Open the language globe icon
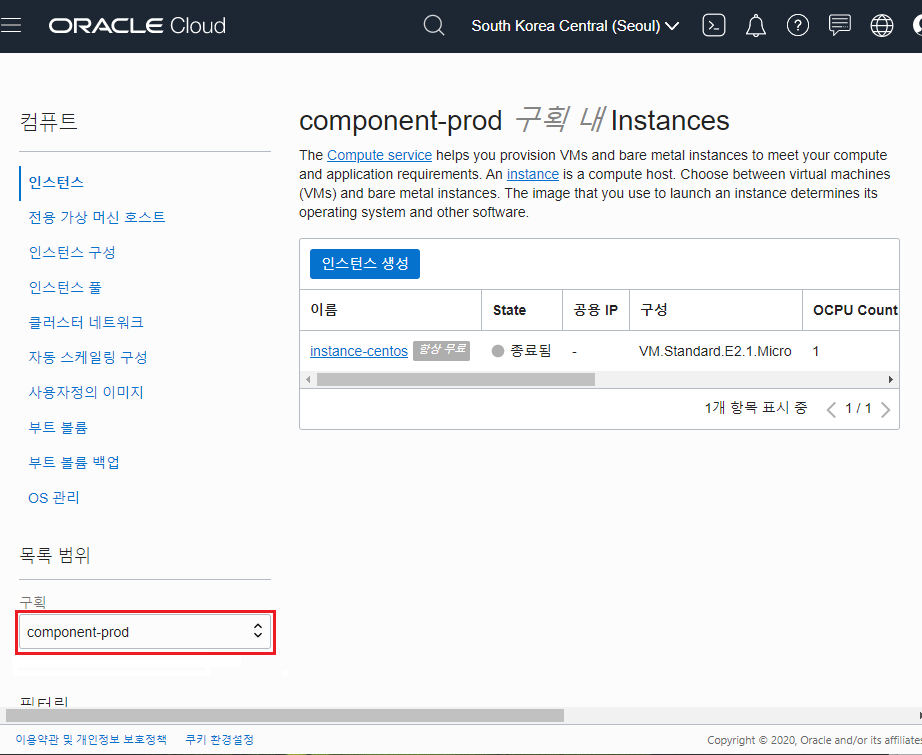Screen dimensions: 922x755 (x=881, y=25)
